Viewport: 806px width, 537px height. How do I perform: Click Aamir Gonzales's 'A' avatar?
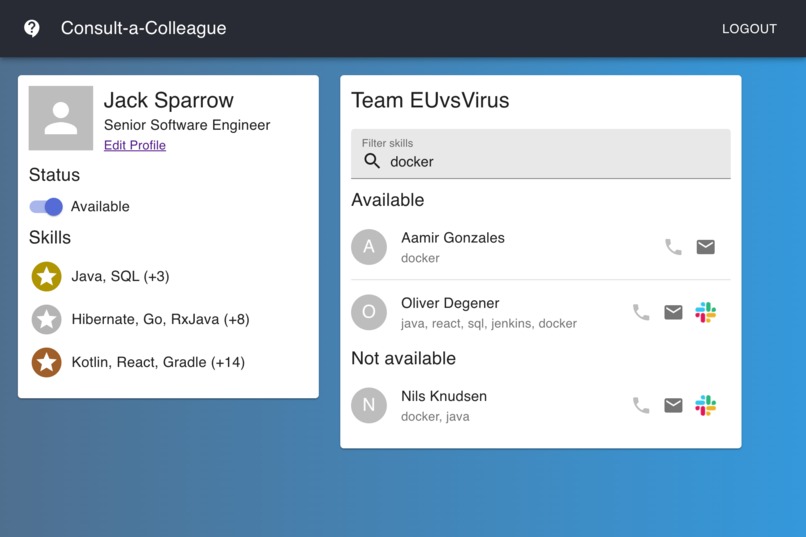click(369, 247)
